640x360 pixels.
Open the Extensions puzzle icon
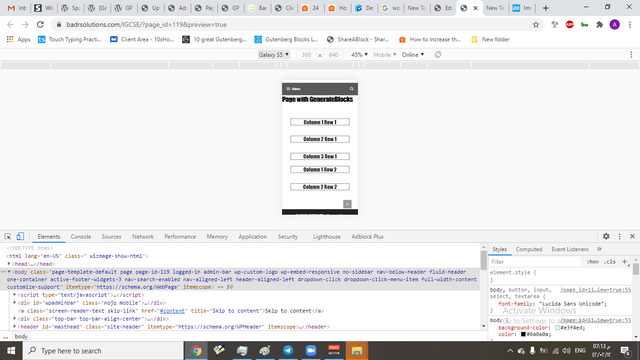(599, 24)
